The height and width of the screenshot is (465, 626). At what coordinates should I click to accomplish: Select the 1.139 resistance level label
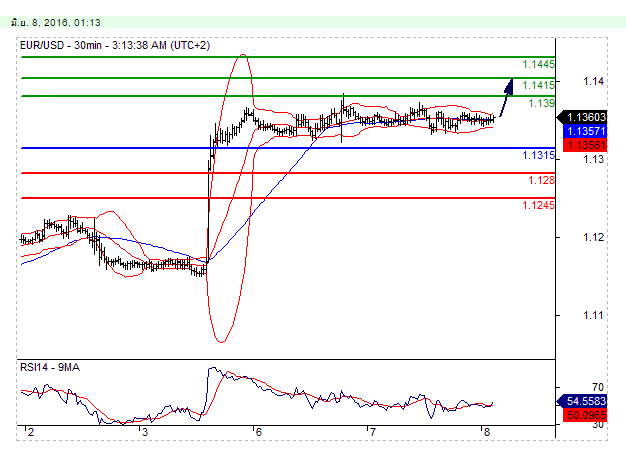point(541,103)
